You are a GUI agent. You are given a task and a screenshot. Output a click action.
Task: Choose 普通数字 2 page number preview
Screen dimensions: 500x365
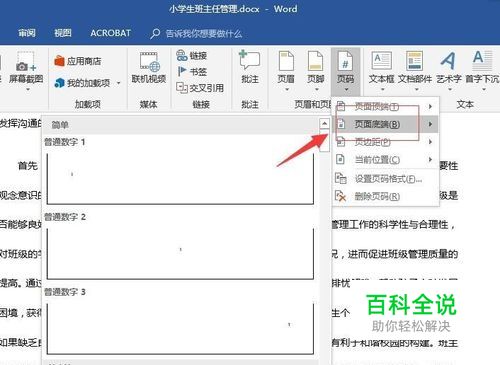(180, 253)
